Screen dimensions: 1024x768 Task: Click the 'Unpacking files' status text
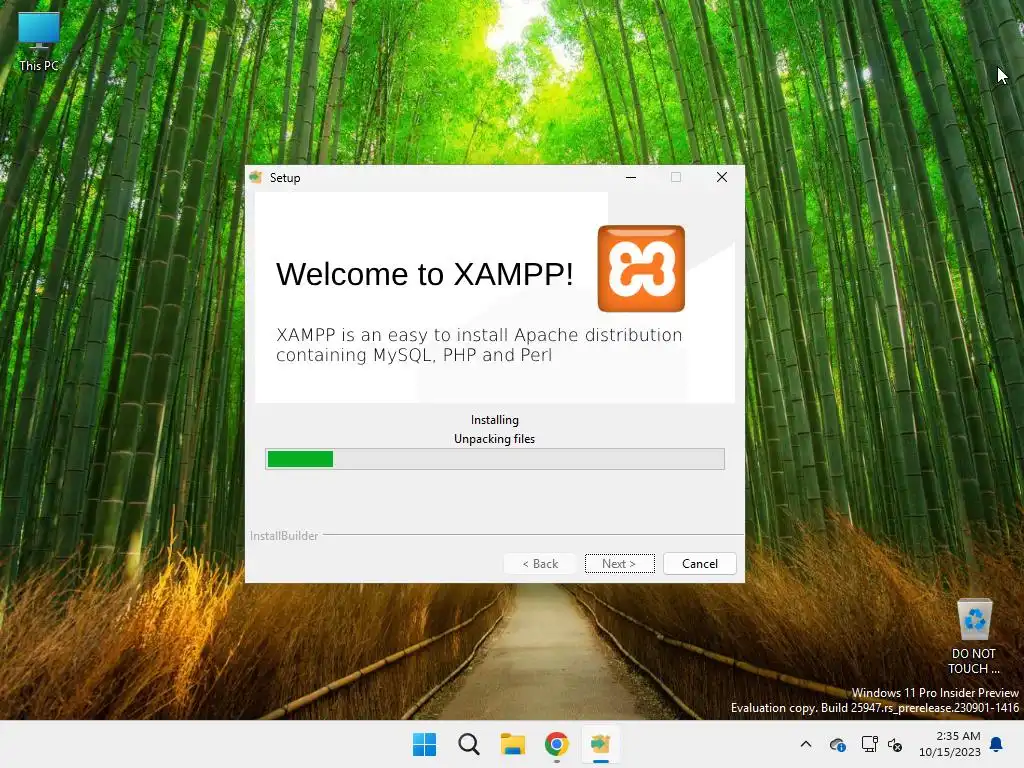(494, 439)
